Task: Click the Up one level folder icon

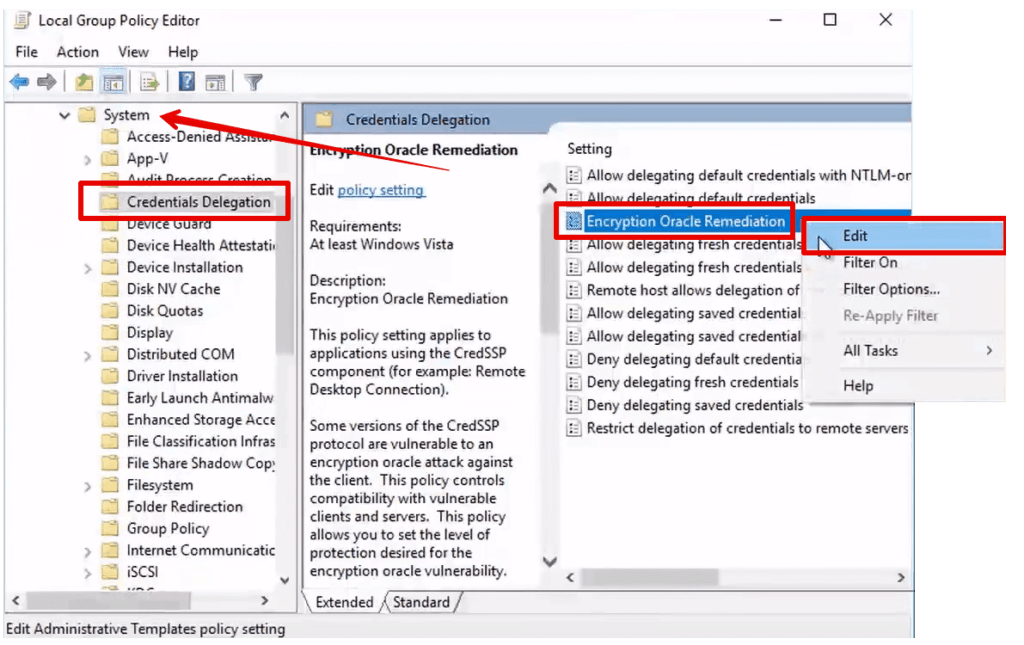Action: 83,81
